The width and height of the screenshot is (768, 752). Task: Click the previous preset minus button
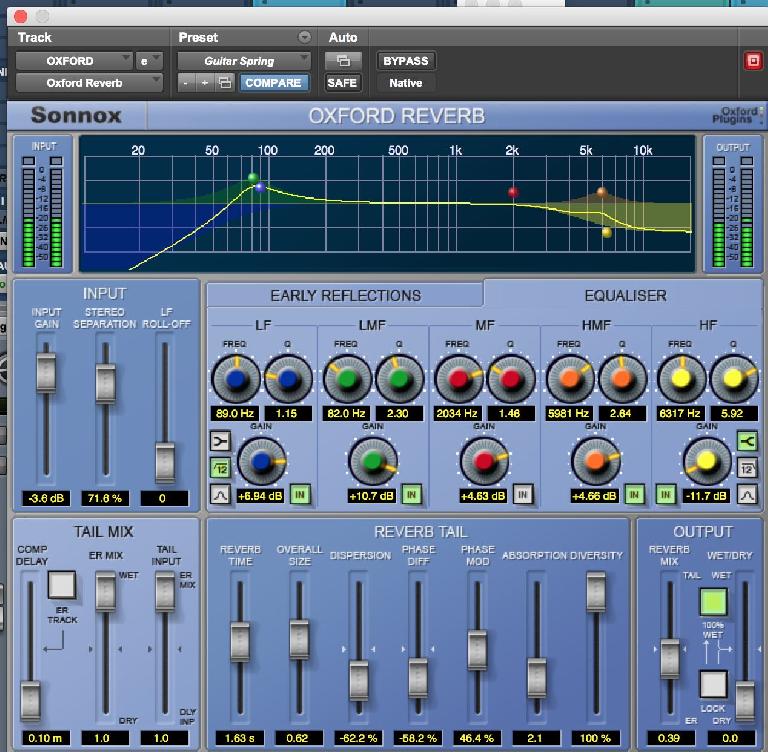pos(186,83)
